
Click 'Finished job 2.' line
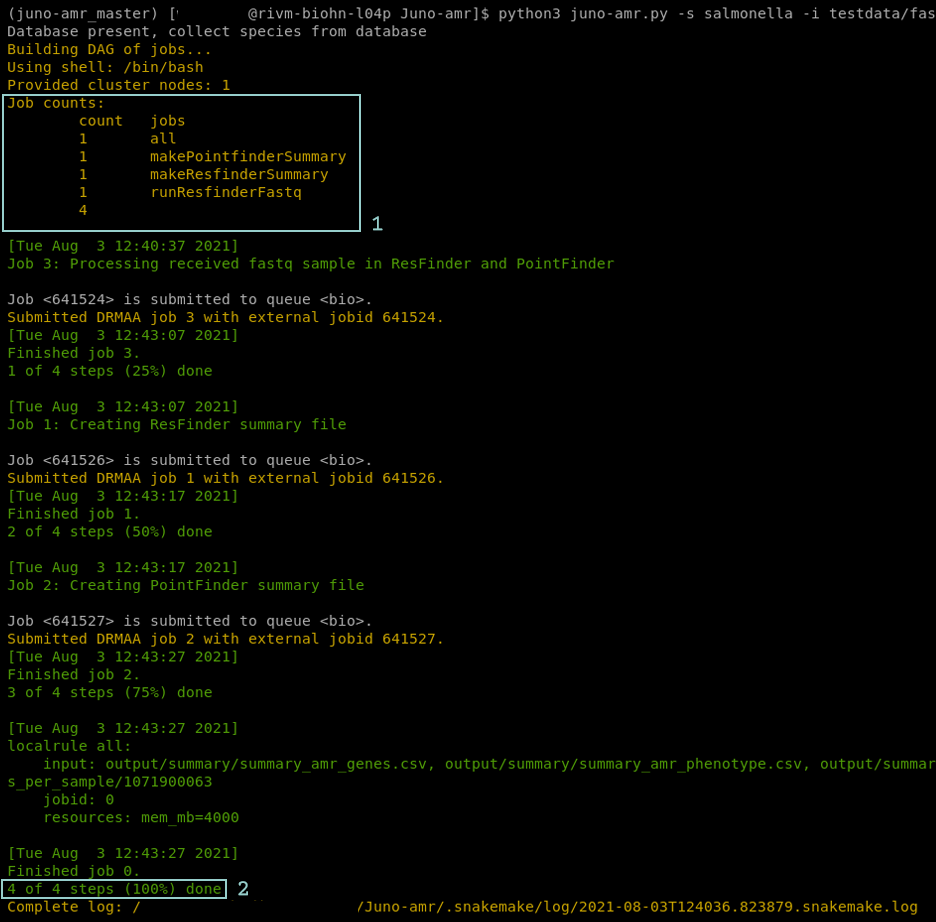pos(73,675)
